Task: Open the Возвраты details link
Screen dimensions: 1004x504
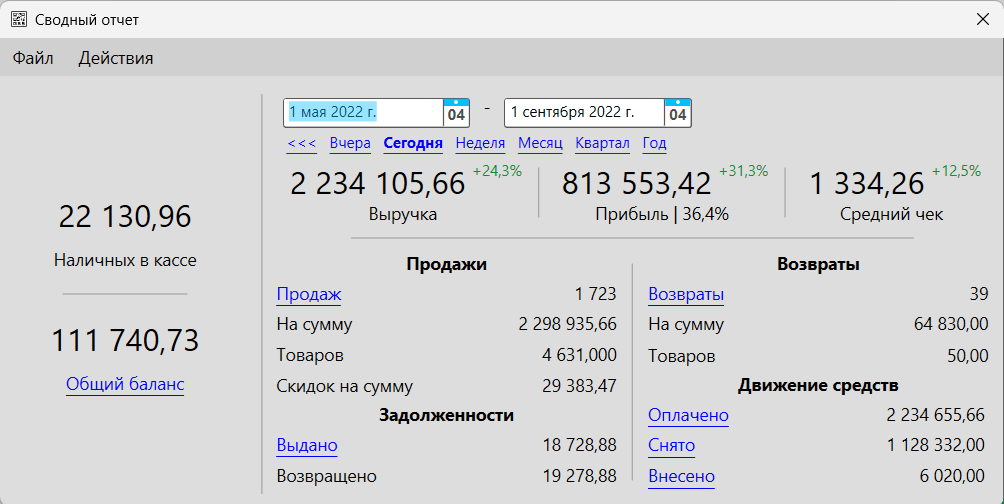Action: [x=686, y=294]
